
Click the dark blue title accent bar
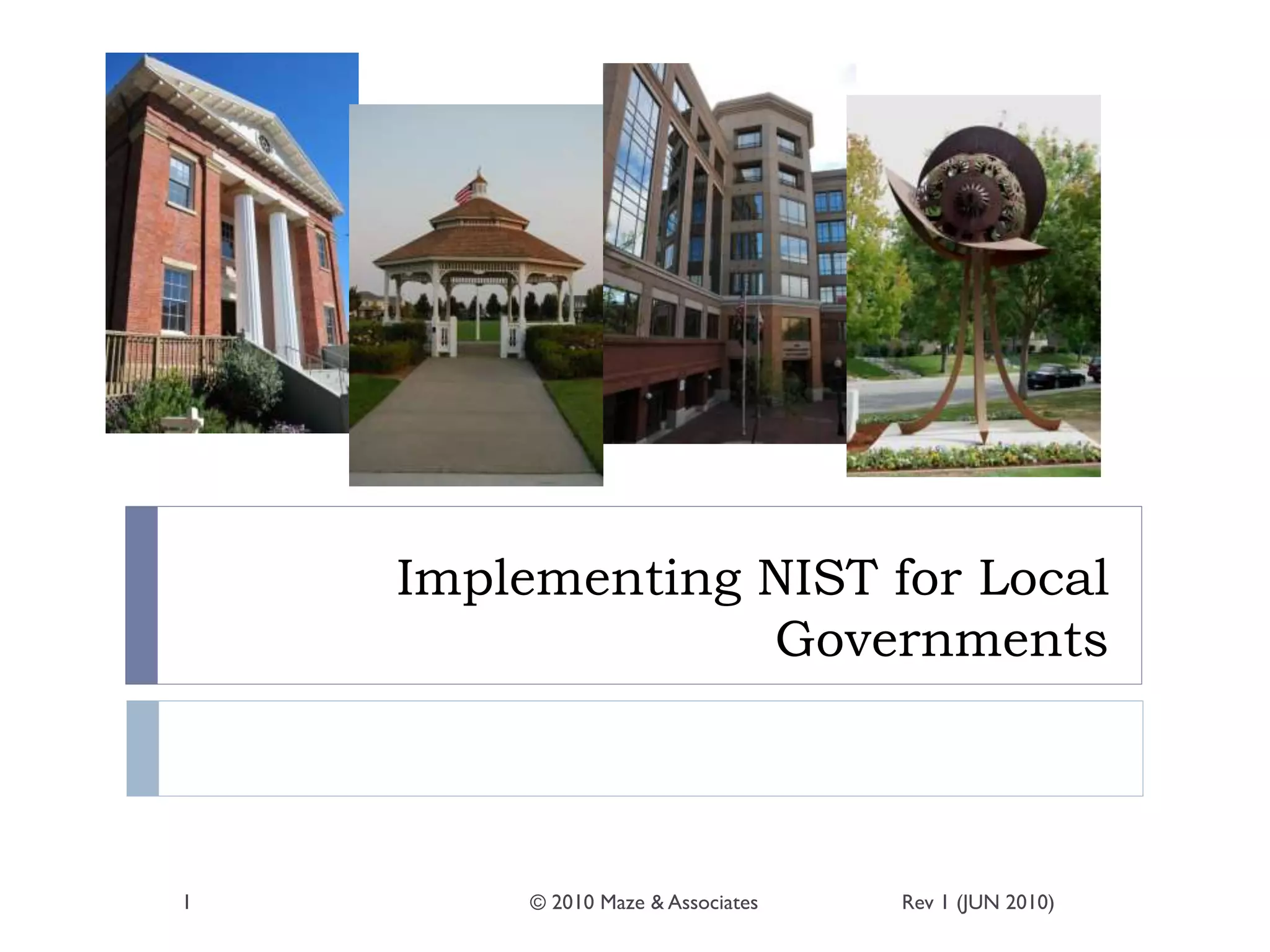[x=141, y=595]
